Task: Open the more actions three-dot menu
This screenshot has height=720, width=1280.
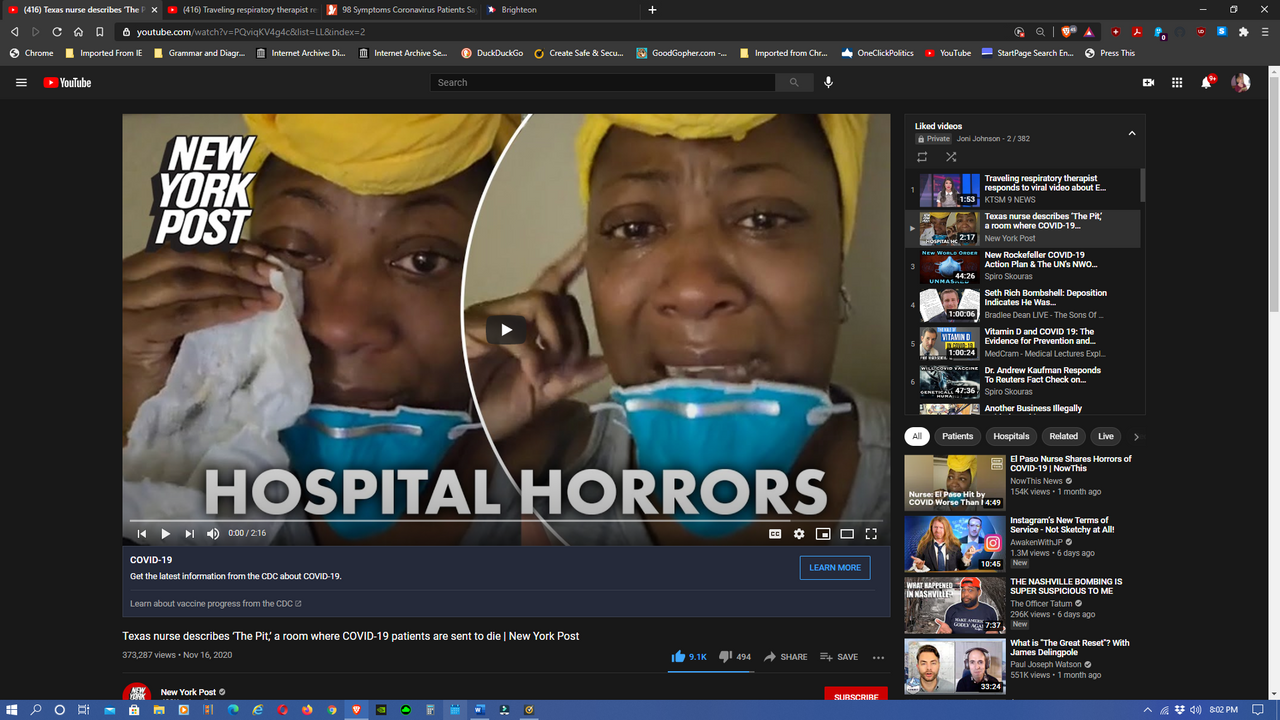Action: click(878, 657)
